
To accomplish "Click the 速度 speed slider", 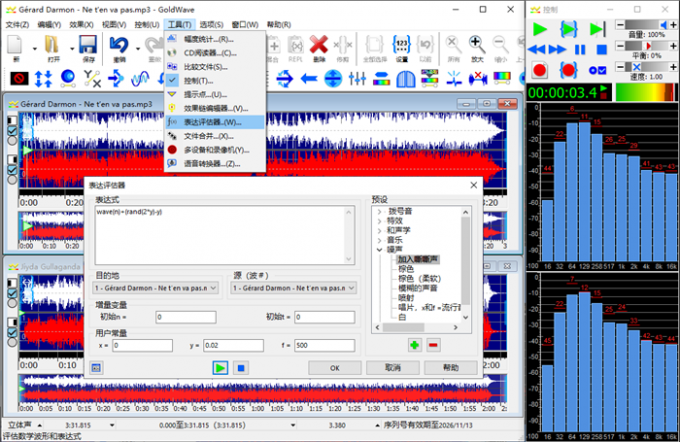I will [x=647, y=67].
